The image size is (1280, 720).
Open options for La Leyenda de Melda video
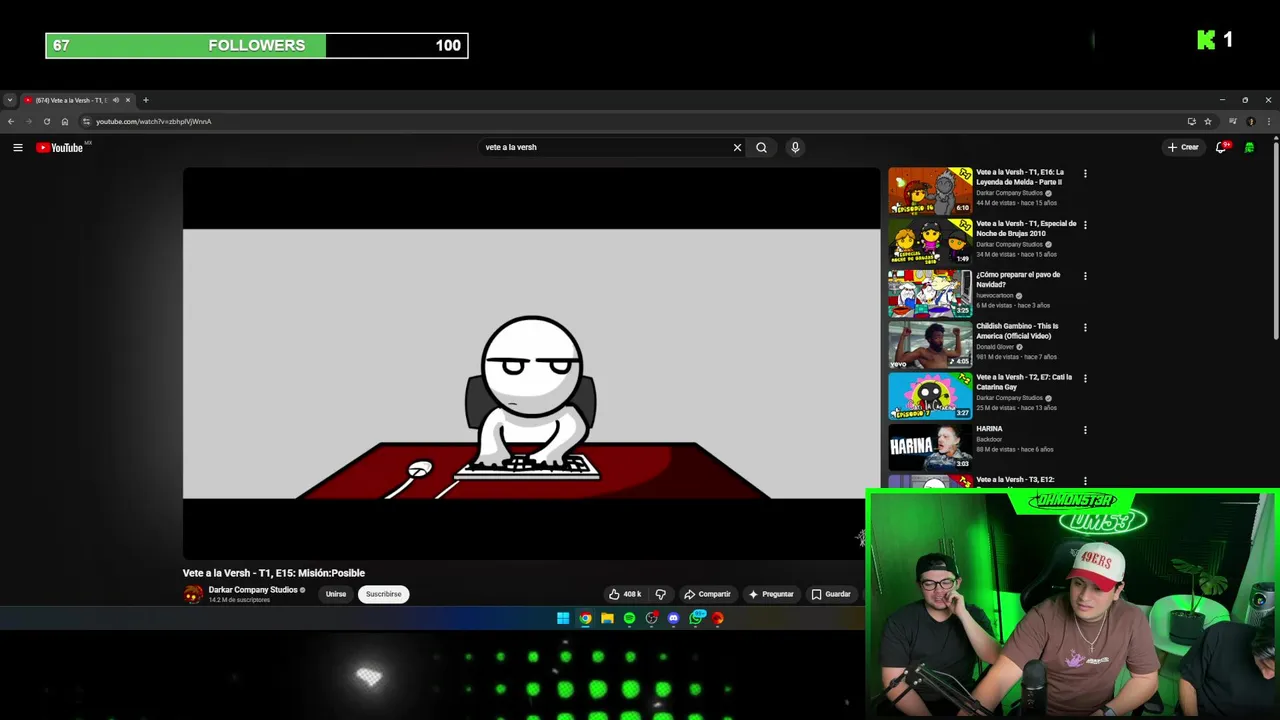1085,174
